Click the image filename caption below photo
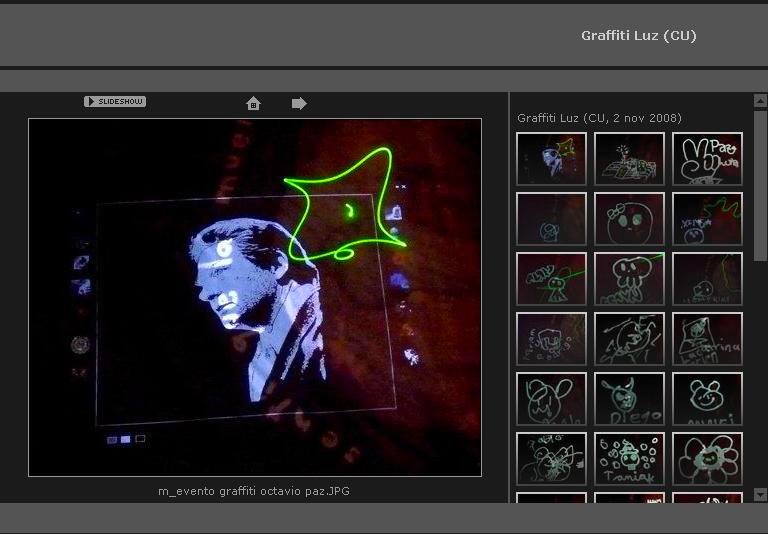Screen dimensions: 768x534 (x=254, y=491)
